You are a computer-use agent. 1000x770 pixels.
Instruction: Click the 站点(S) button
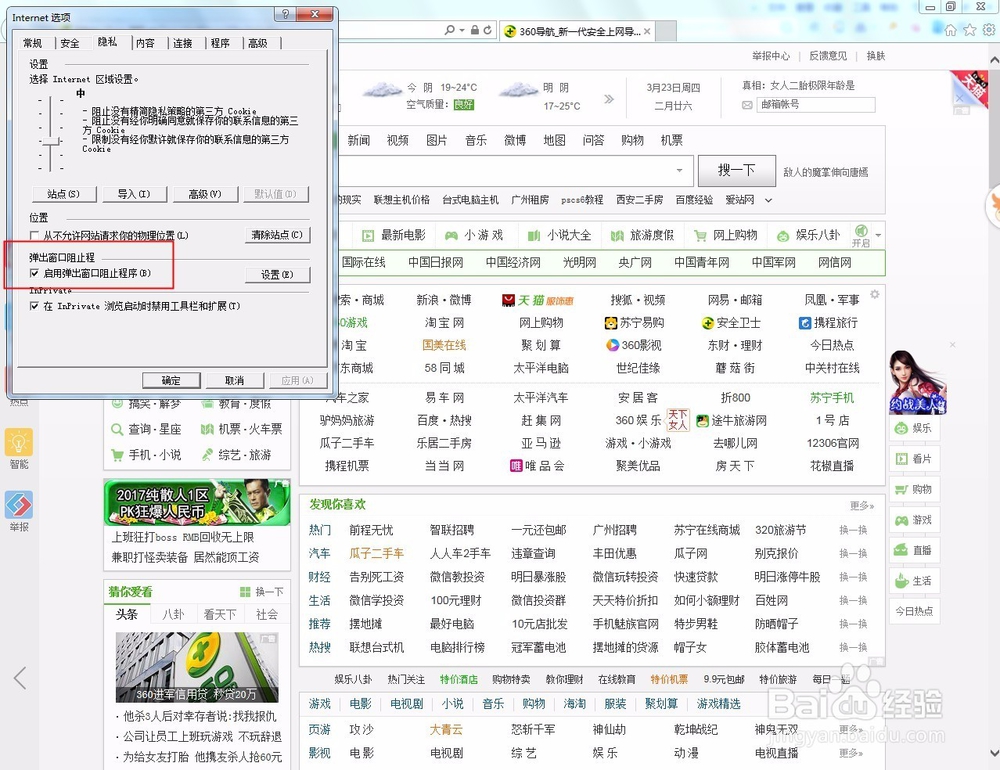[64, 194]
